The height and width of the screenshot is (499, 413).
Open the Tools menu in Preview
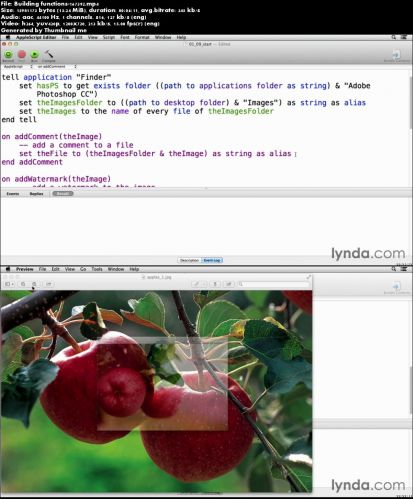coord(97,269)
